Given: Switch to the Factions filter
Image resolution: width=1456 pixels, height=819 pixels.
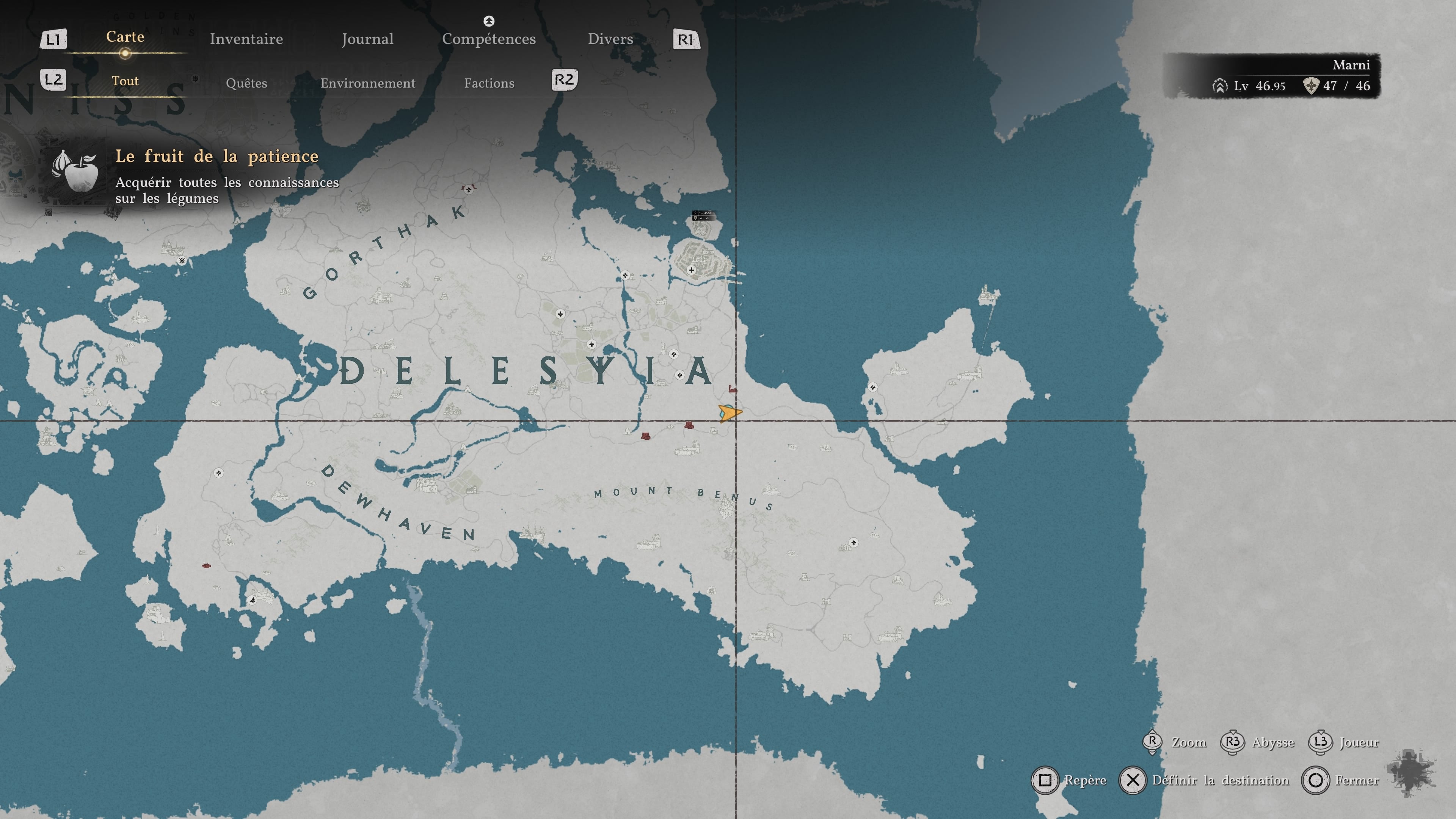Looking at the screenshot, I should (x=490, y=83).
